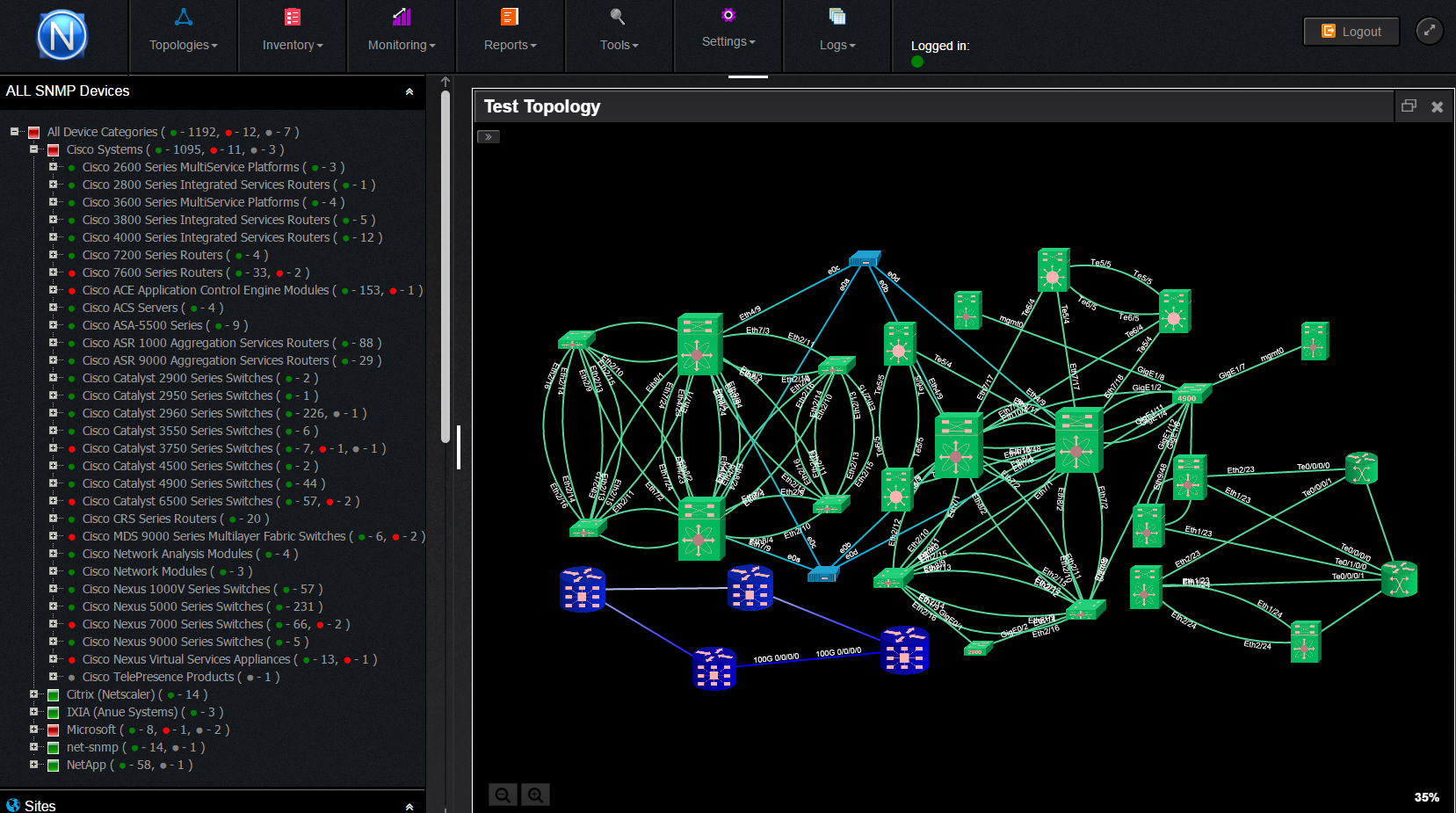This screenshot has width=1456, height=813.
Task: Expand Cisco 2600 Series MultiService Platforms
Action: point(53,167)
